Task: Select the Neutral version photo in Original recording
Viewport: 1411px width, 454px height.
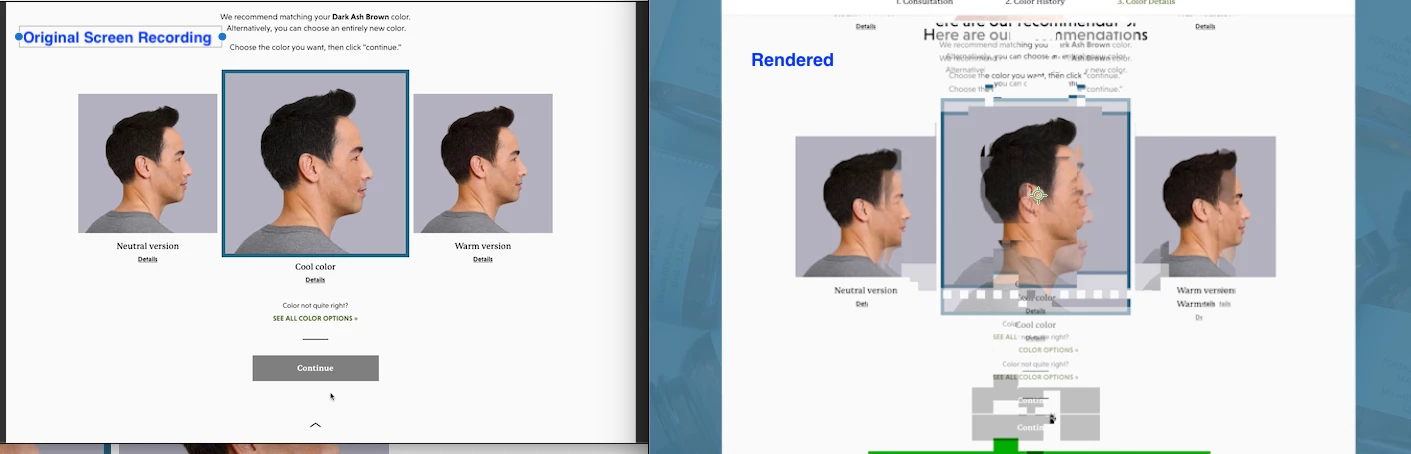Action: tap(148, 163)
